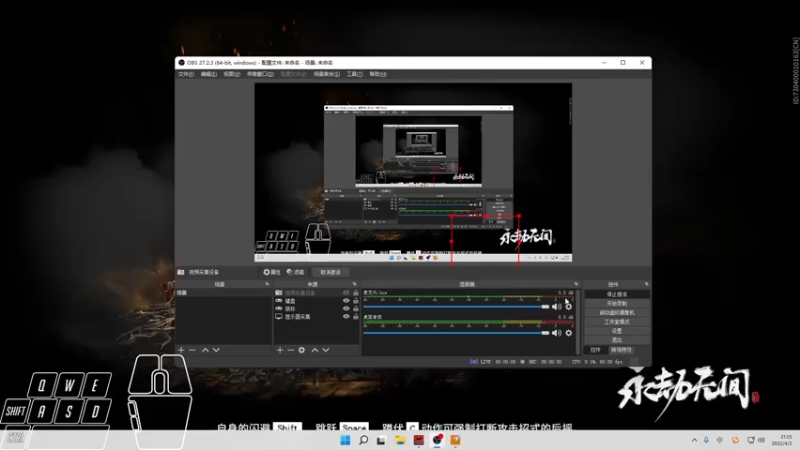This screenshot has width=800, height=450.
Task: Move the scene up with the Scenes panel up arrow
Action: click(x=205, y=350)
